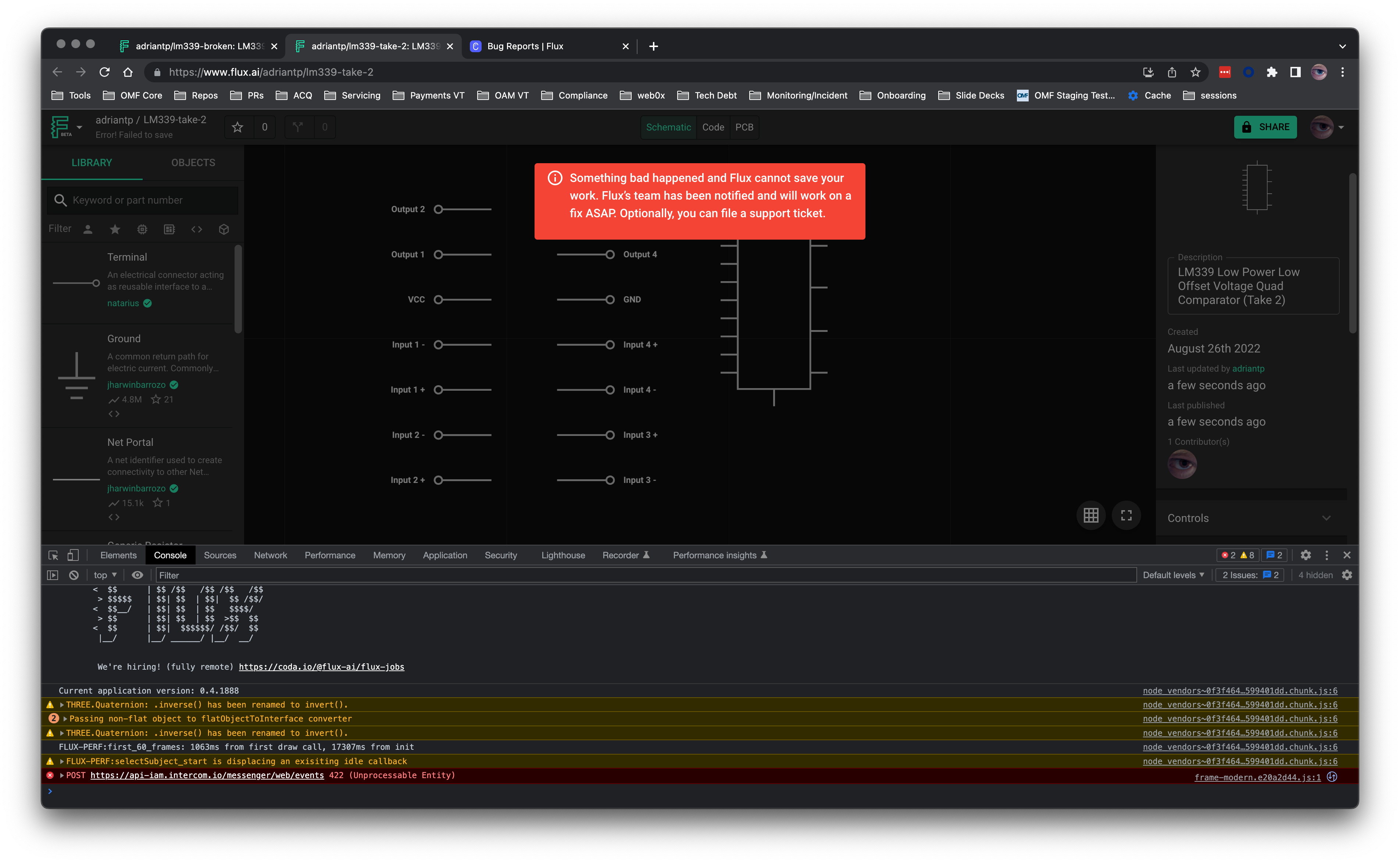Open intercom messenger events URL
Image resolution: width=1400 pixels, height=863 pixels.
[x=207, y=776]
